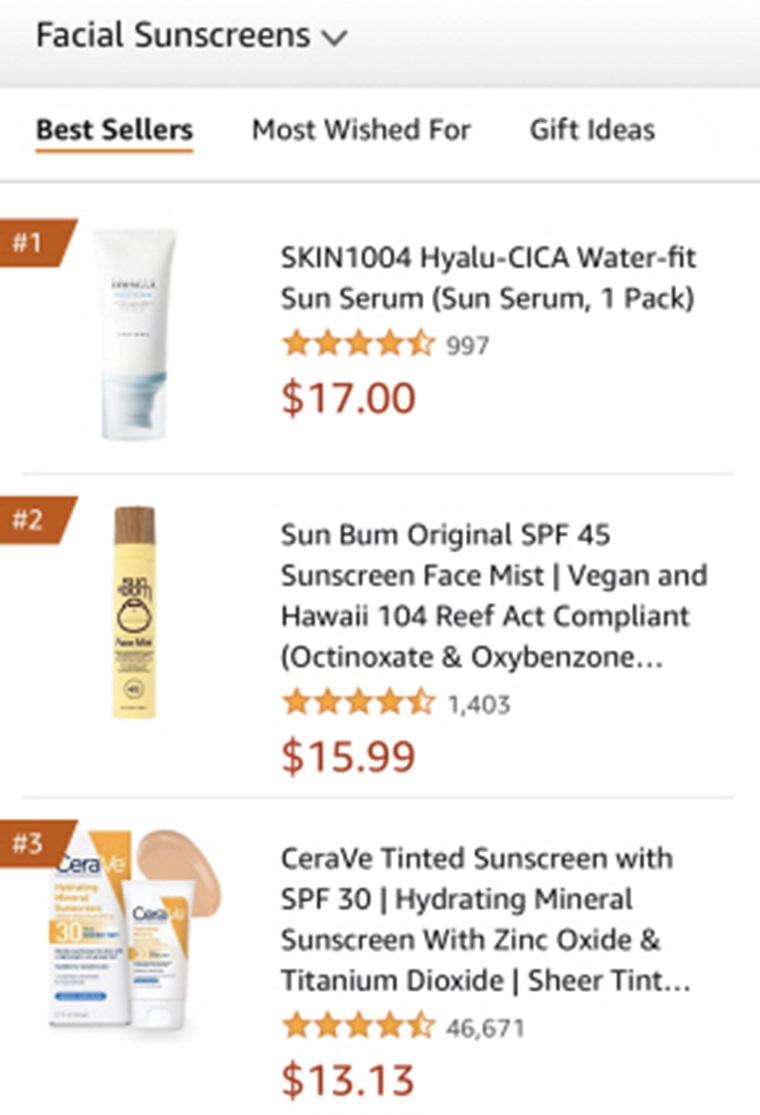Select the Best Sellers tab
Image resolution: width=760 pixels, height=1115 pixels.
(x=114, y=129)
